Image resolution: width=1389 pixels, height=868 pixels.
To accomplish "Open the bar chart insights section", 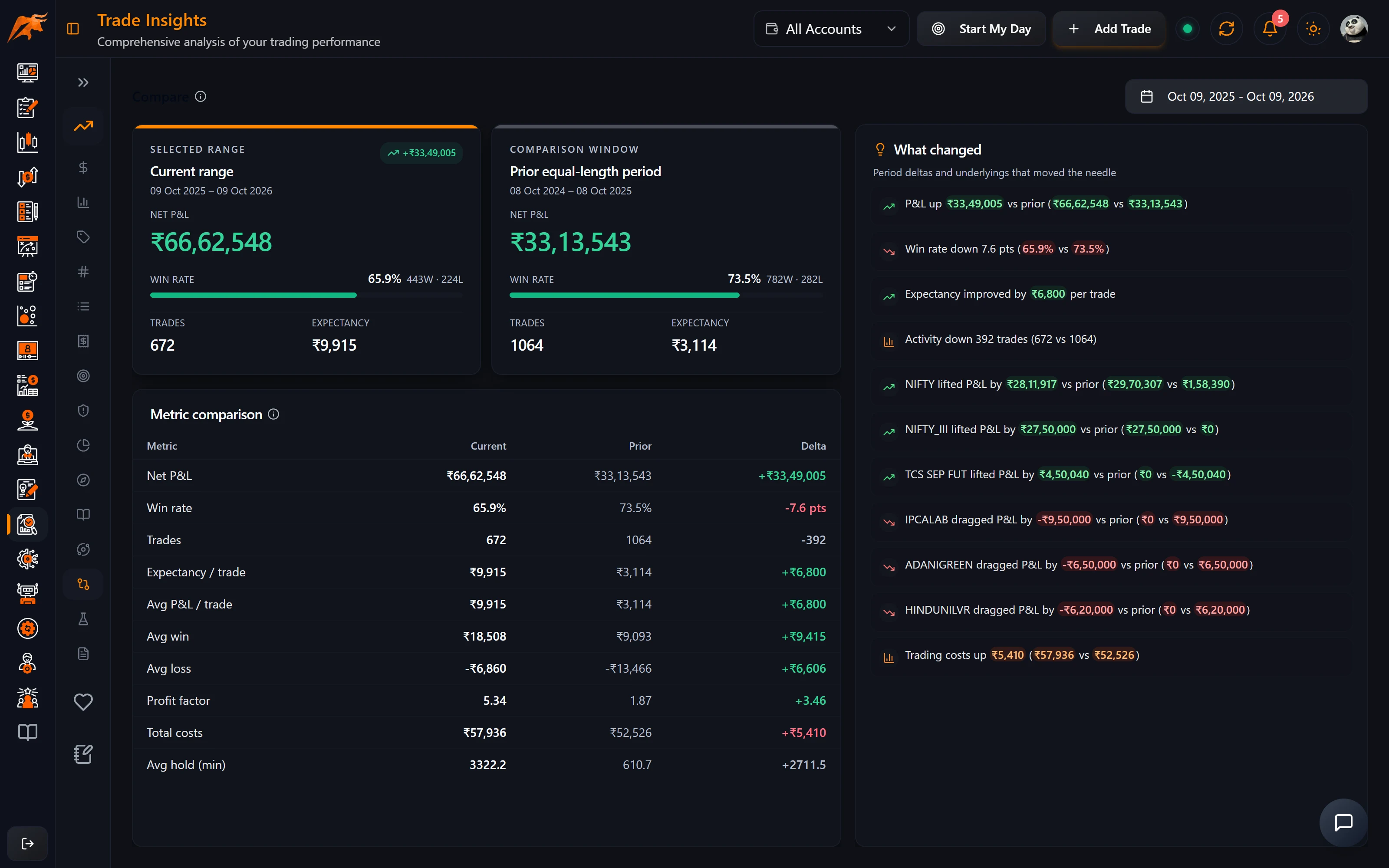I will pyautogui.click(x=83, y=202).
